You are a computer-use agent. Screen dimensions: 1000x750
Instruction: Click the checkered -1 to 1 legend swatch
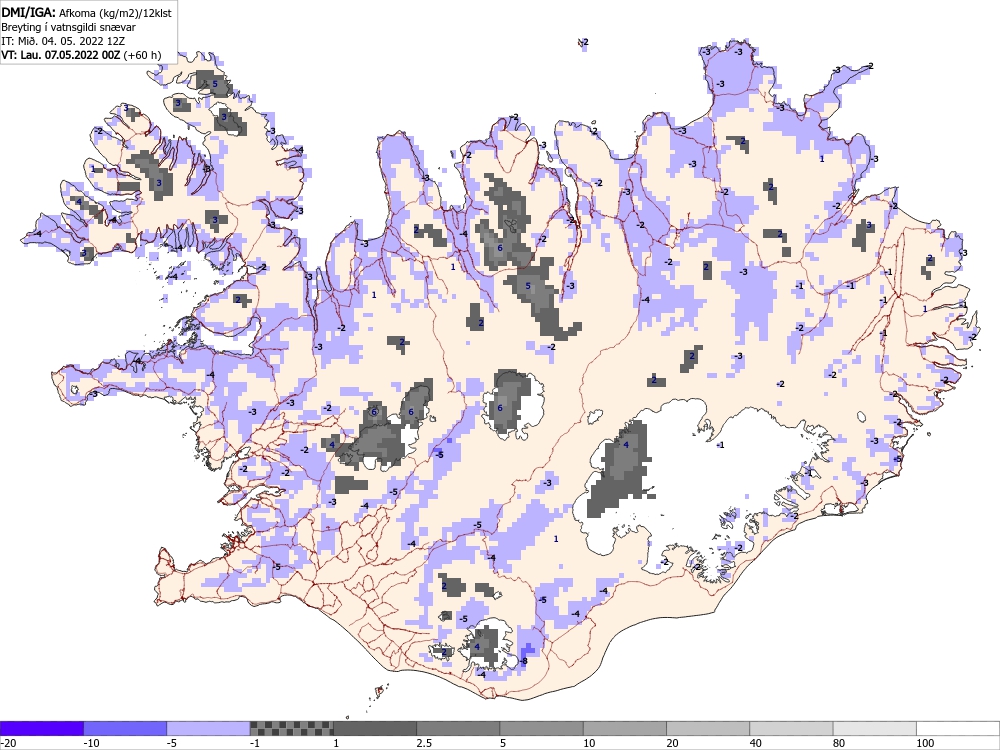[291, 728]
